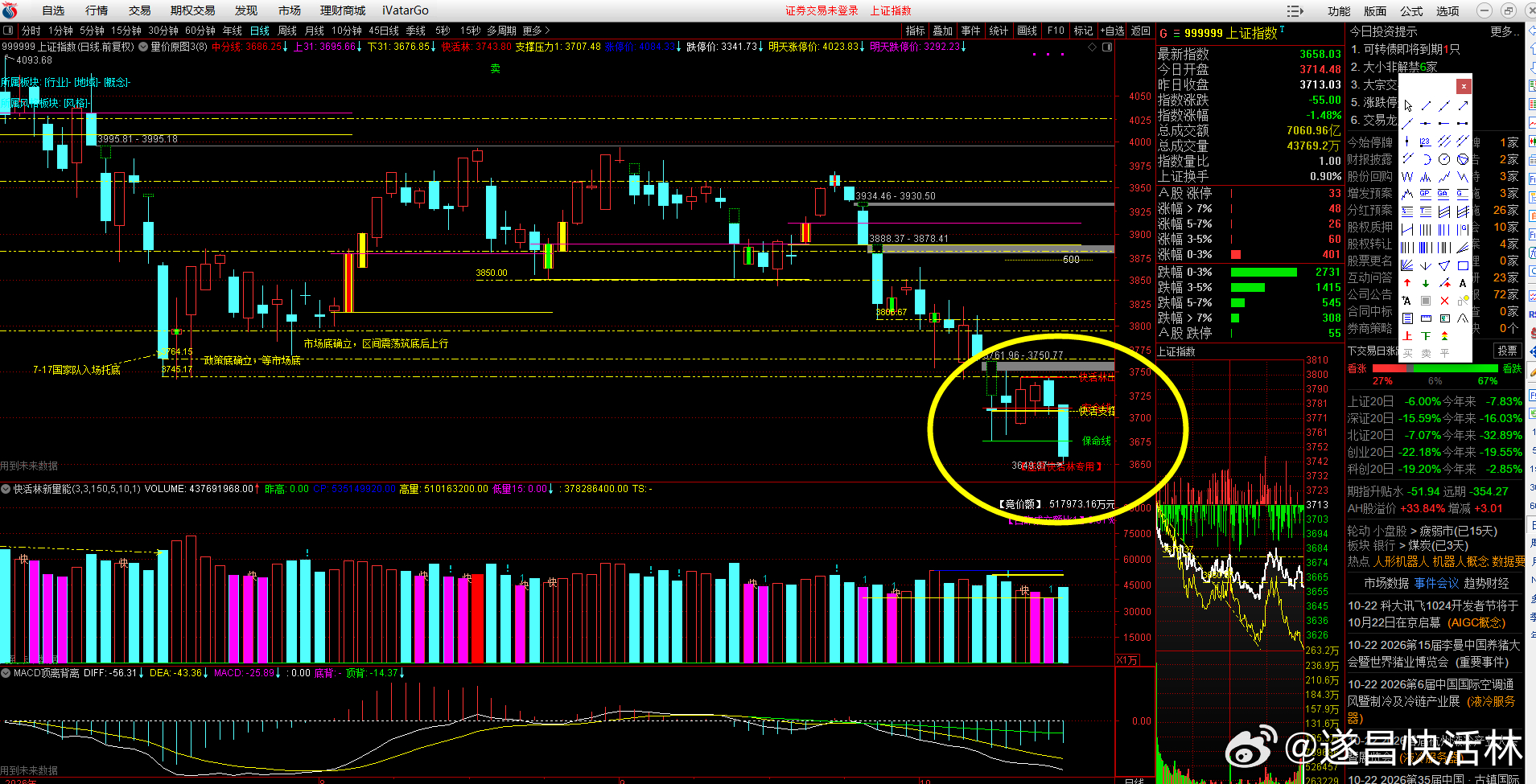Click the red 上 marker icon
1536x784 pixels.
[1407, 335]
